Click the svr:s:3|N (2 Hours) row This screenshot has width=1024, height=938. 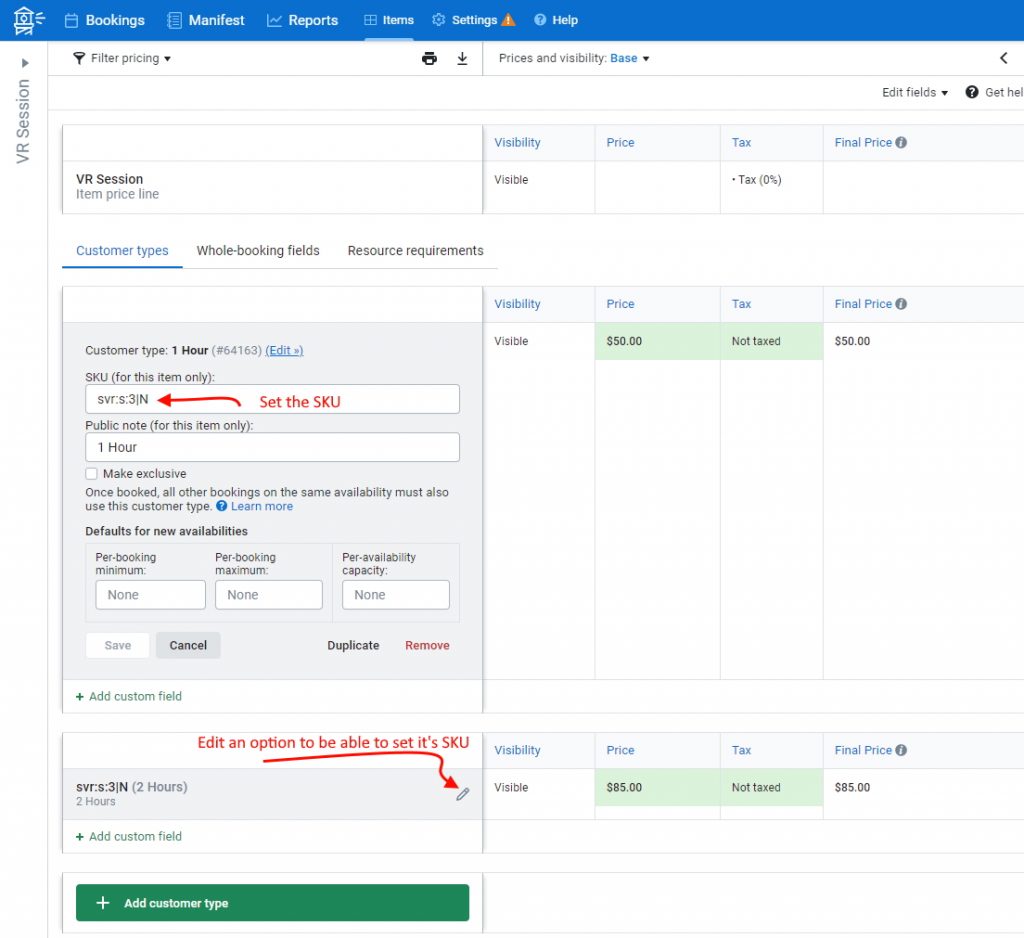point(272,794)
